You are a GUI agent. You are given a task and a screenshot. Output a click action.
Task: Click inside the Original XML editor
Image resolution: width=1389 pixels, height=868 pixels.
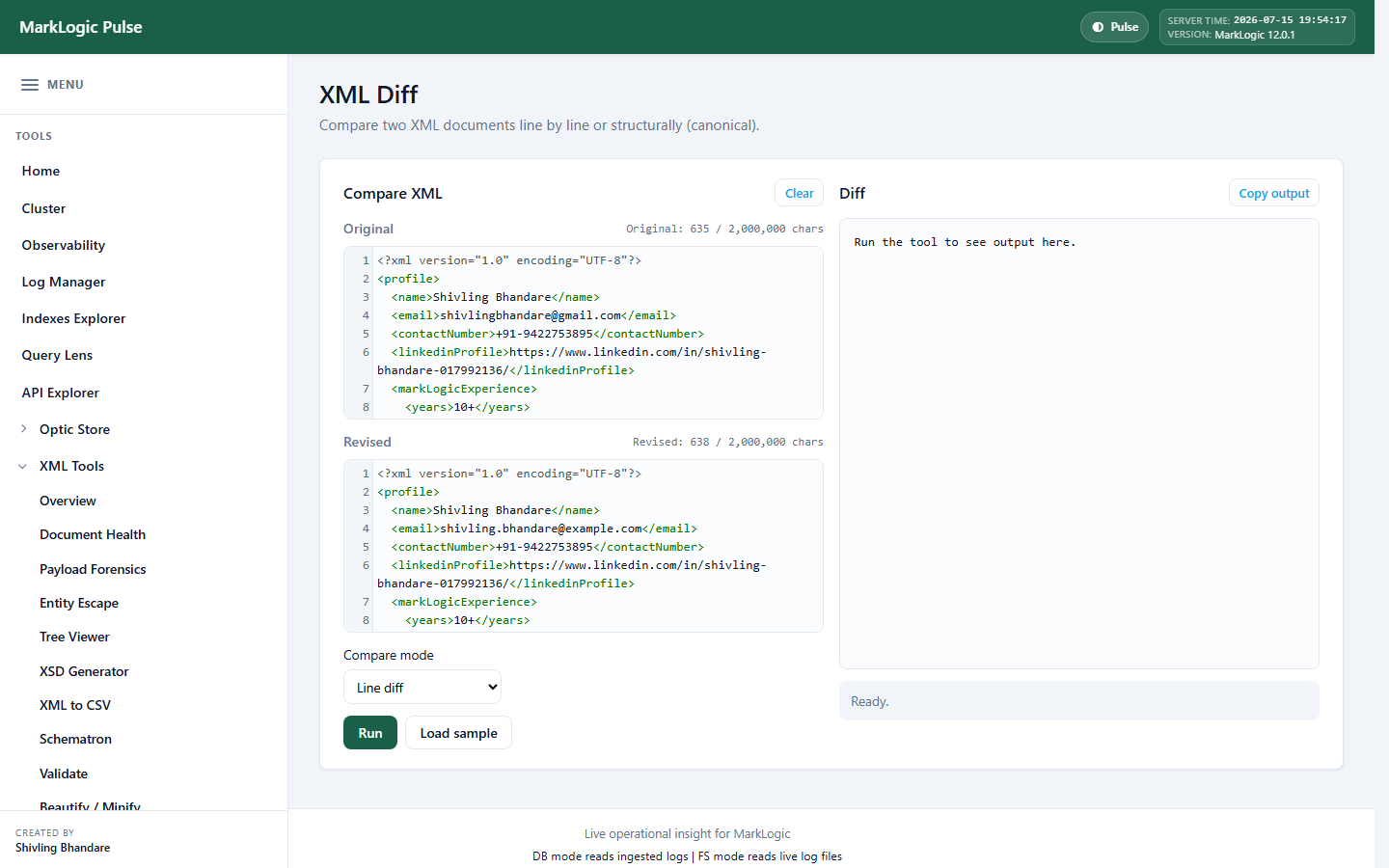coord(584,333)
